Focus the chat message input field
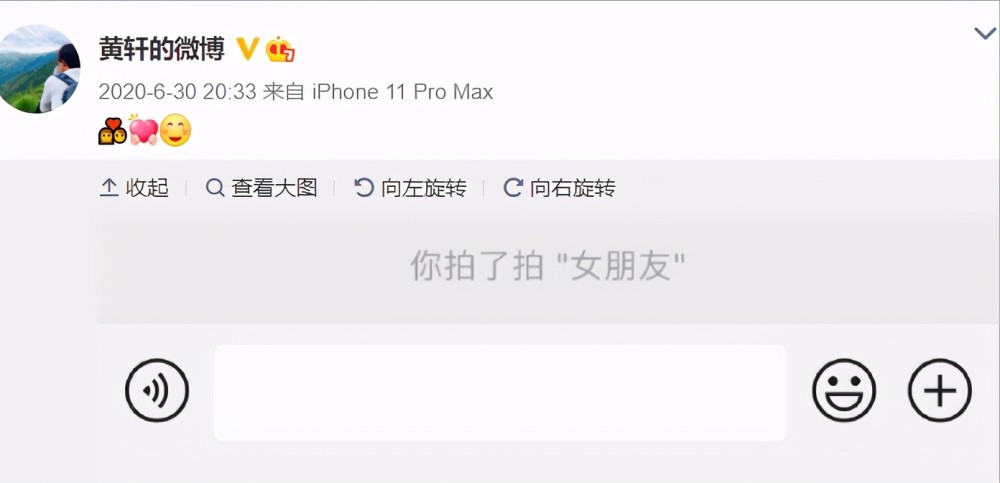1000x483 pixels. [500, 393]
